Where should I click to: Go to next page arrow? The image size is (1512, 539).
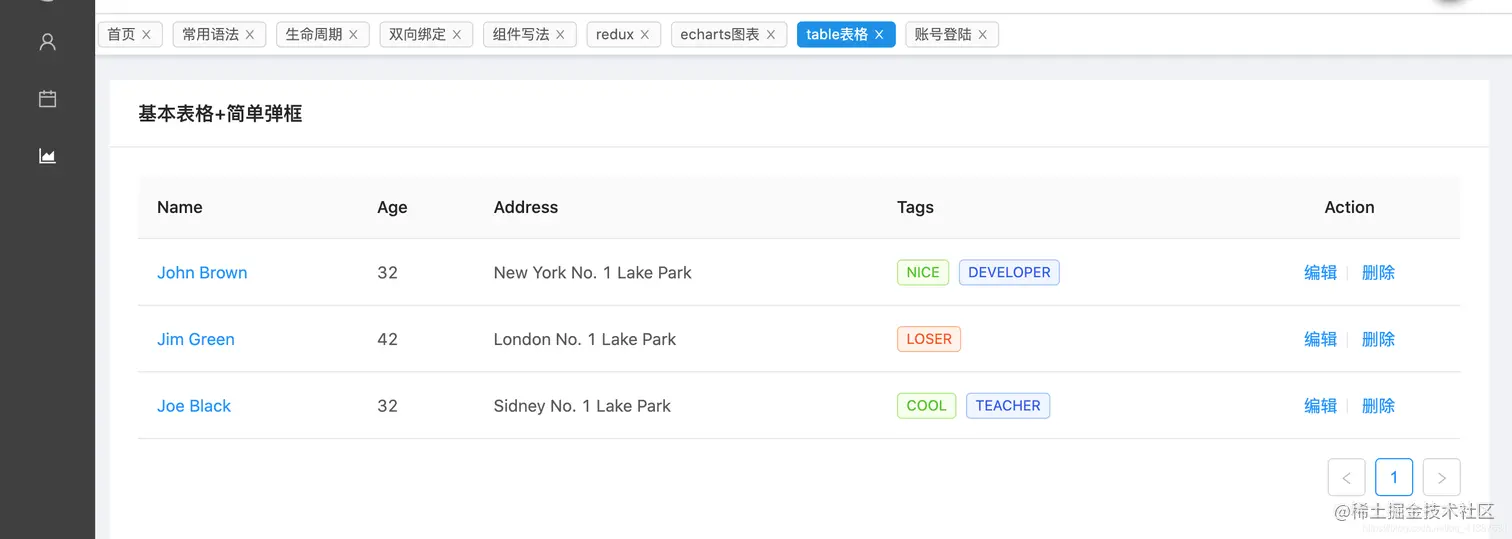1441,477
